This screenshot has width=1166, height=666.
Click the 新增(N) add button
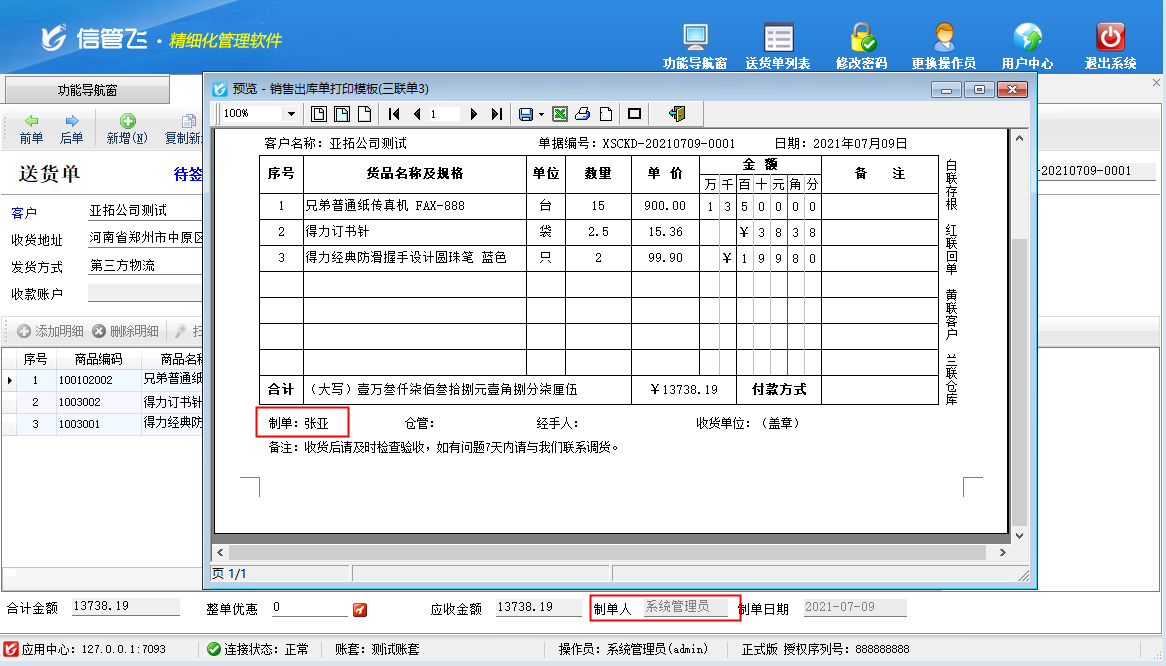point(127,129)
